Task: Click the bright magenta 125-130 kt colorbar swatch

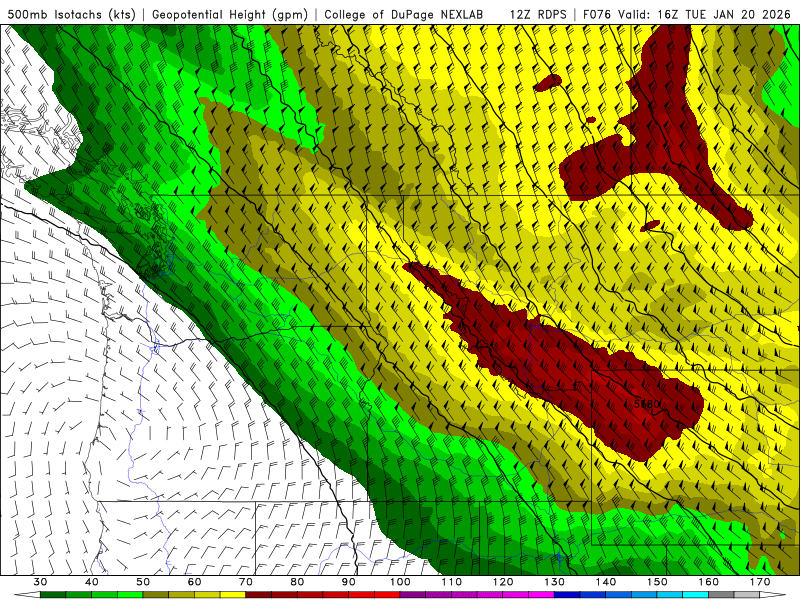Action: point(541,595)
